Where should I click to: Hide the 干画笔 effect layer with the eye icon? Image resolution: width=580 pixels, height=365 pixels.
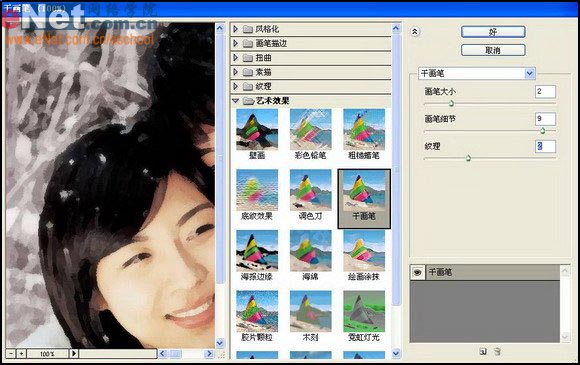point(418,273)
